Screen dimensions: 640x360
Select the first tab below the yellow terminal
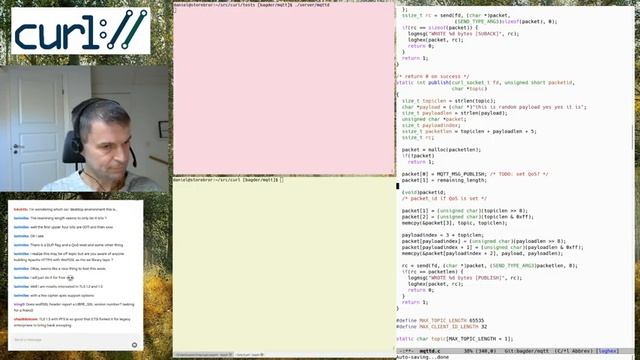pos(203,355)
